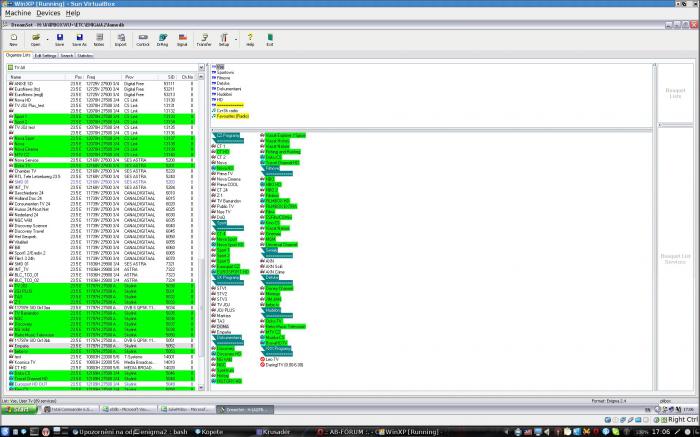700x437 pixels.
Task: Select STV1 in bouquet services
Action: (x=221, y=288)
